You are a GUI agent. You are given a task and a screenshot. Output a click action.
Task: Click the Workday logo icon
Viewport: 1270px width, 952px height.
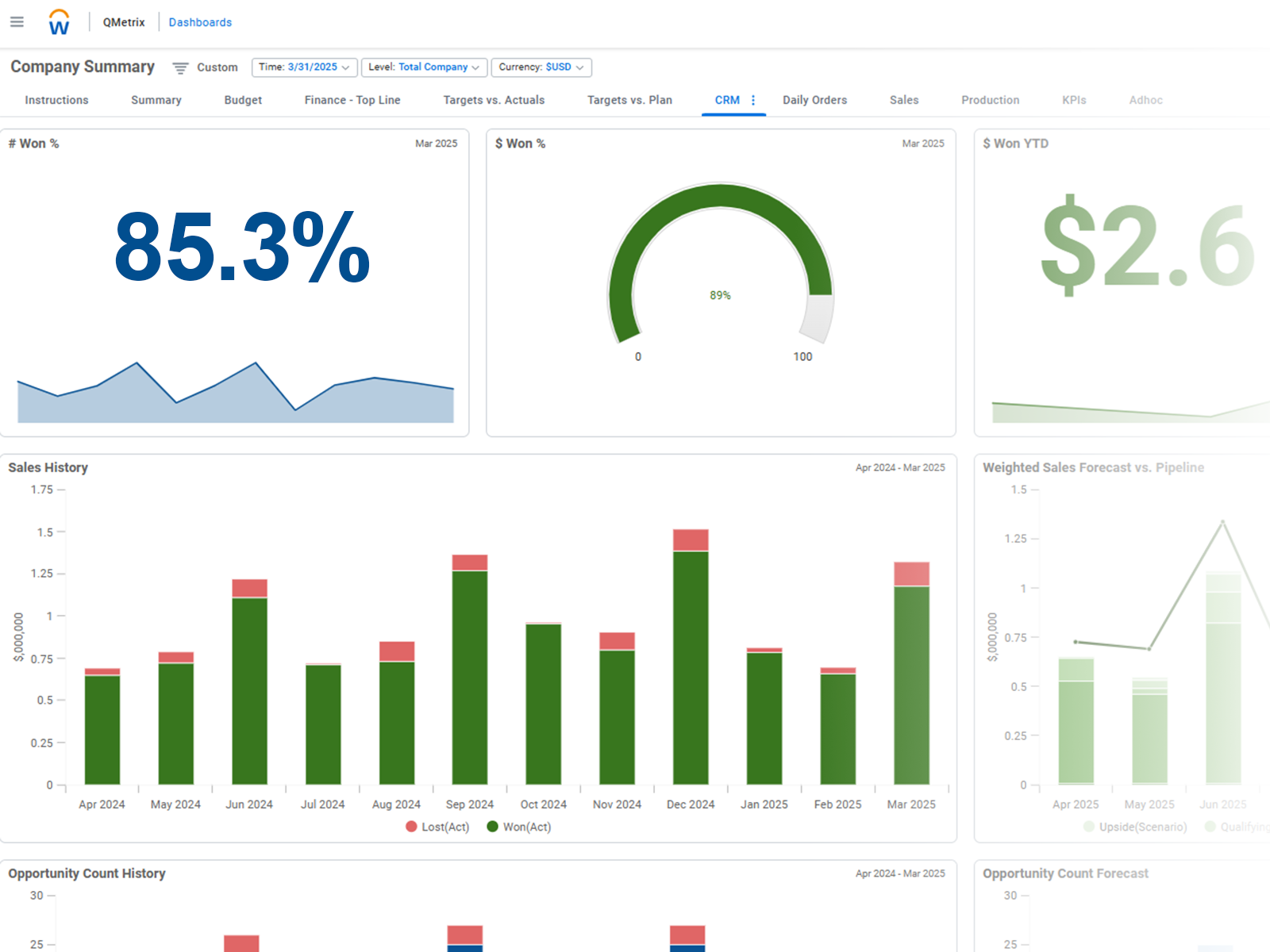[x=59, y=22]
